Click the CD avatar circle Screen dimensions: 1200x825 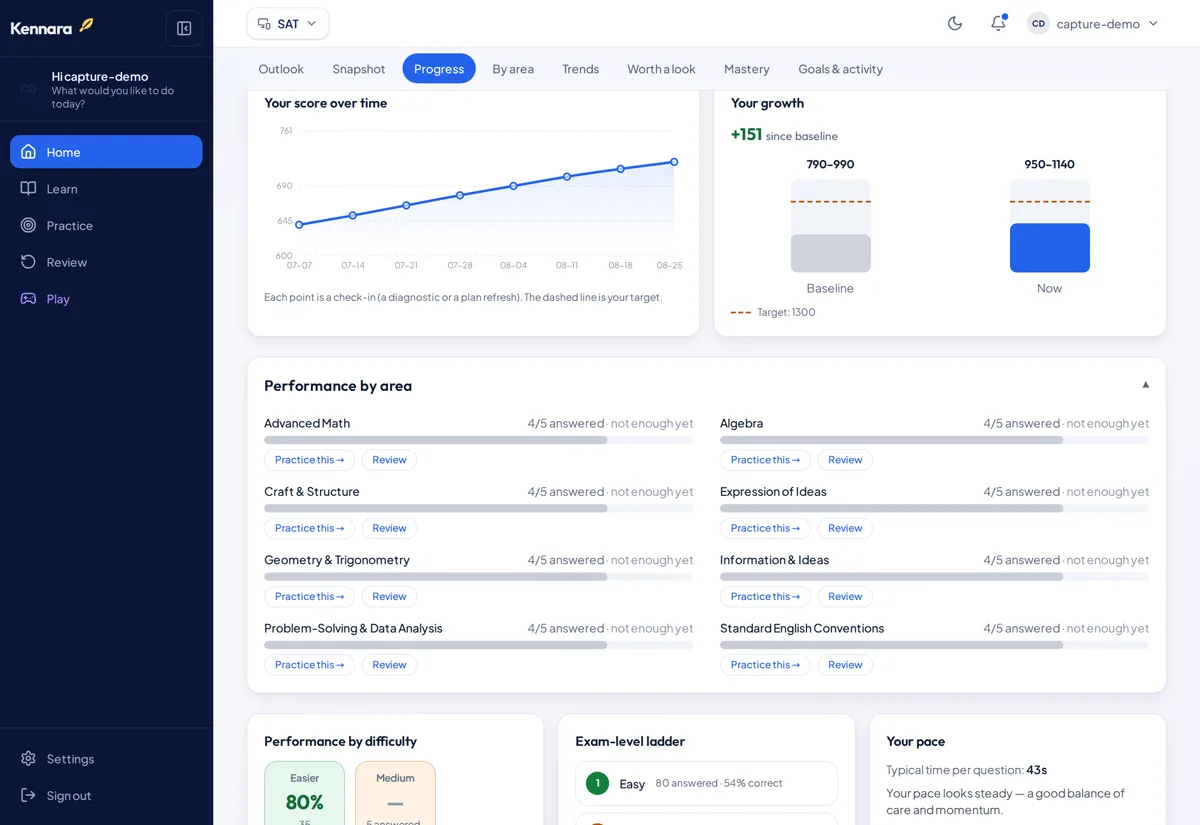(1038, 23)
